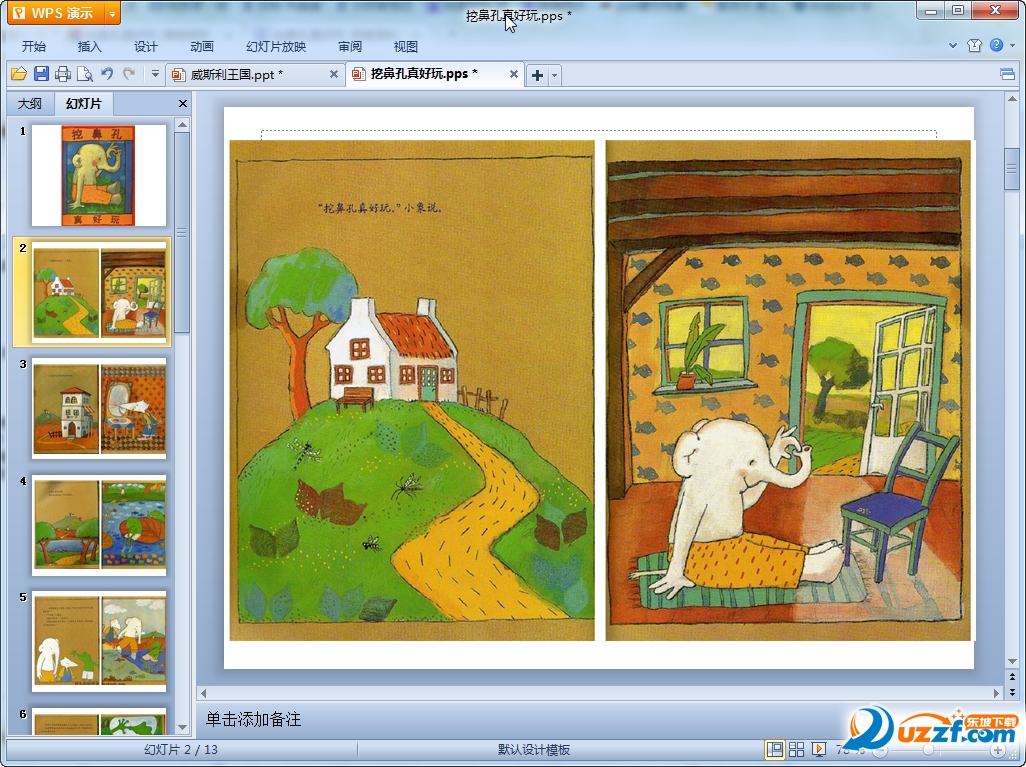The image size is (1026, 767).
Task: Close the slide thumbnail pane
Action: pos(183,103)
